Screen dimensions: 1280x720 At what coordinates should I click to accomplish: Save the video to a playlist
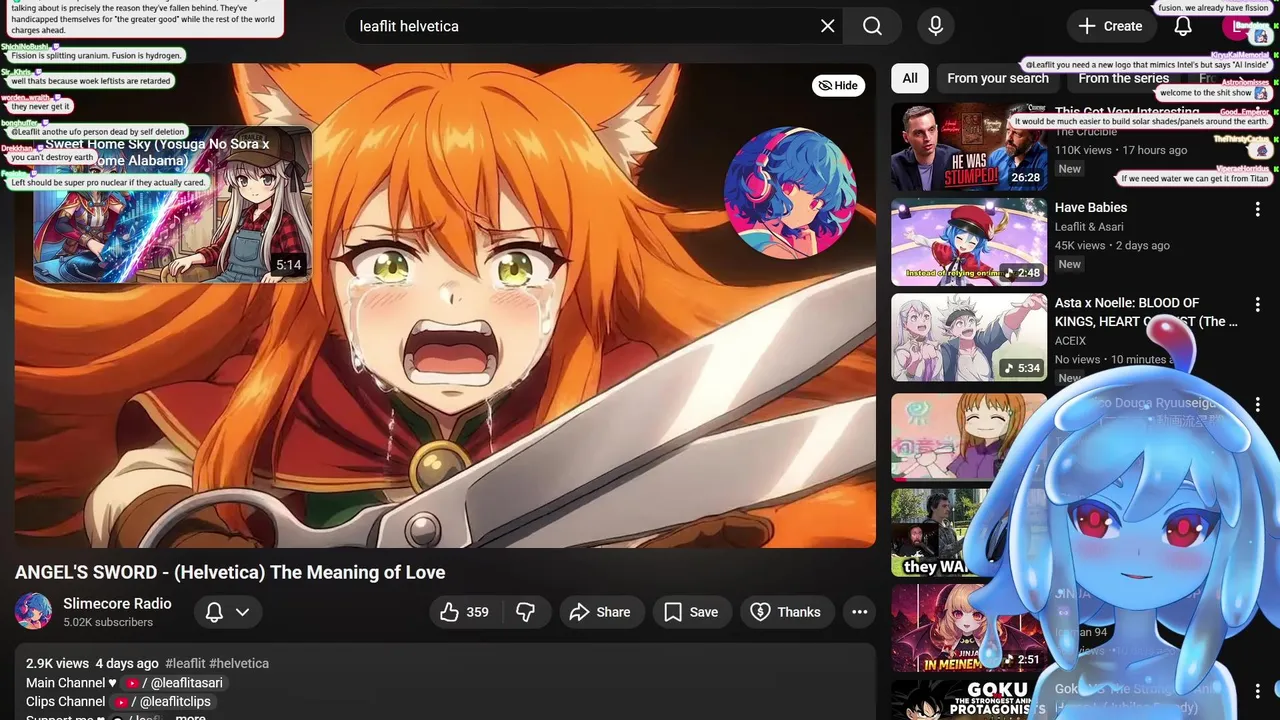click(x=692, y=612)
